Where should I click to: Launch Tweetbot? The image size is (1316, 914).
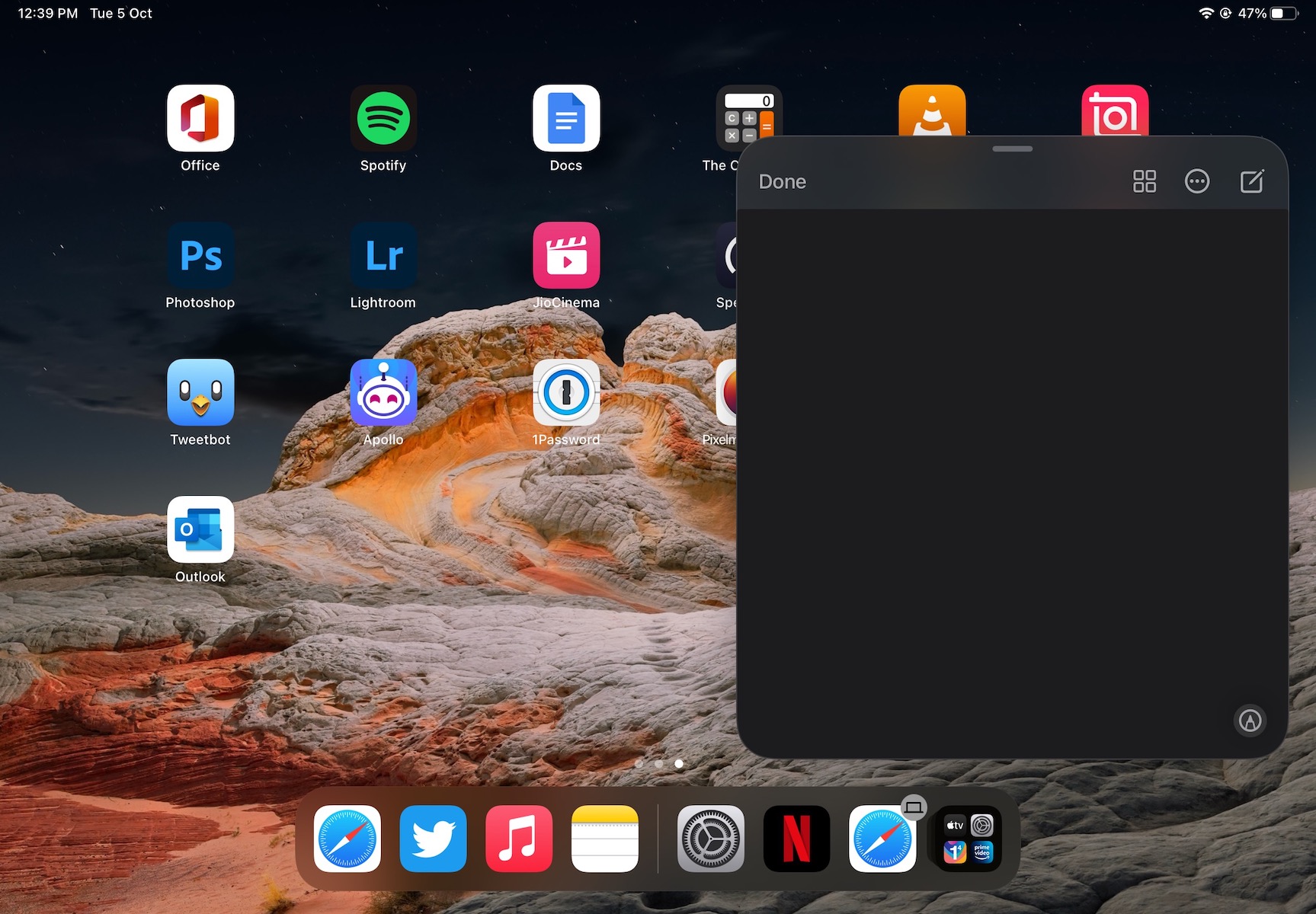tap(200, 393)
